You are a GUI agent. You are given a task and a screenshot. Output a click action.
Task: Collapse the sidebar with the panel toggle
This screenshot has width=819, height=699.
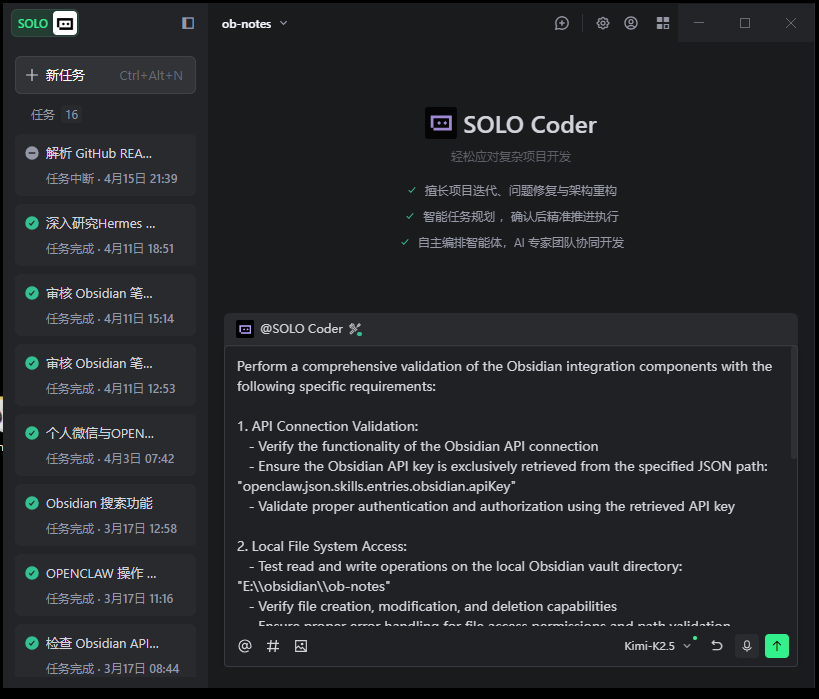pos(188,23)
